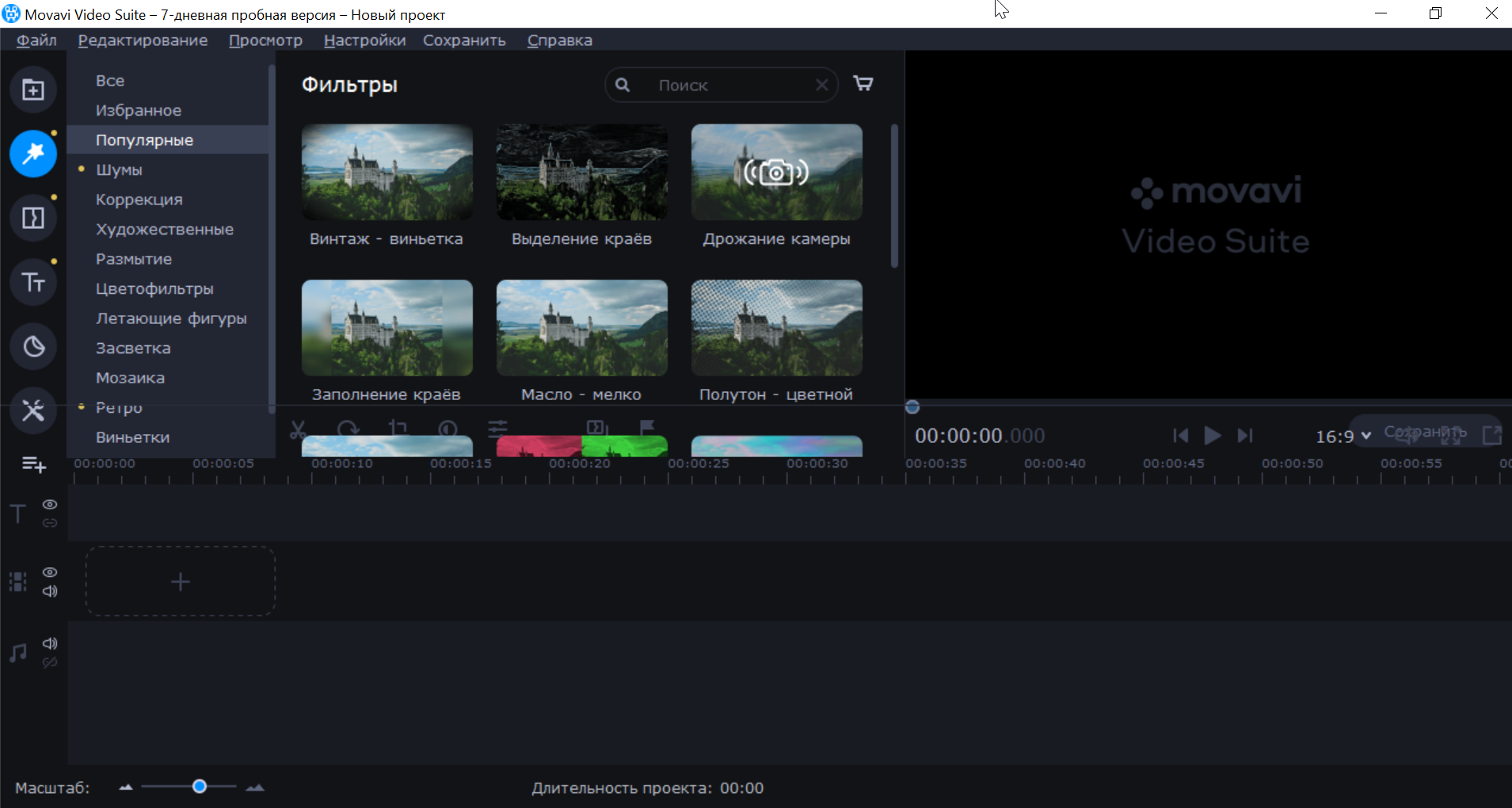Adjust the Масштаб zoom slider handle

[200, 787]
